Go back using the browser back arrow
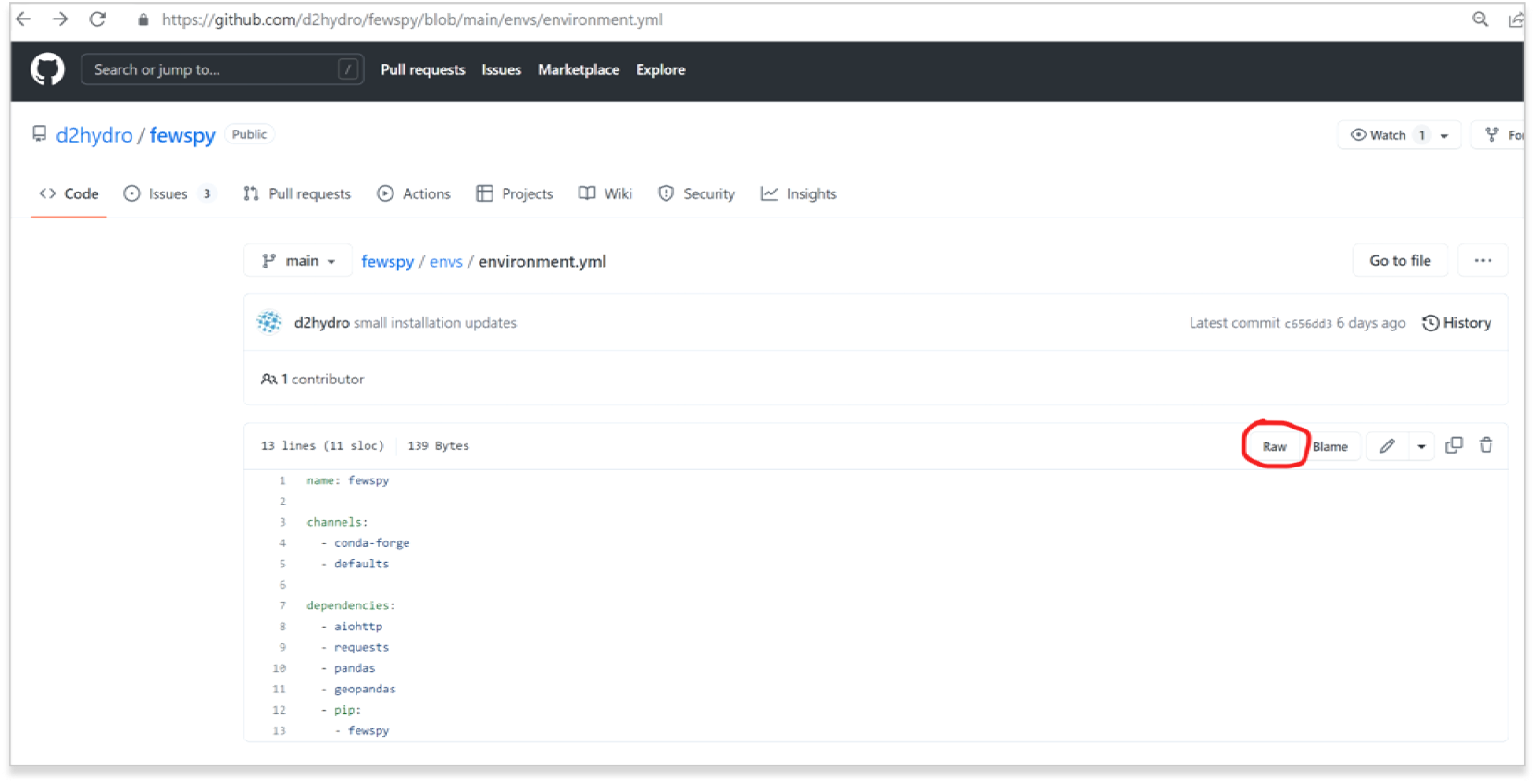The height and width of the screenshot is (784, 1535). tap(24, 19)
